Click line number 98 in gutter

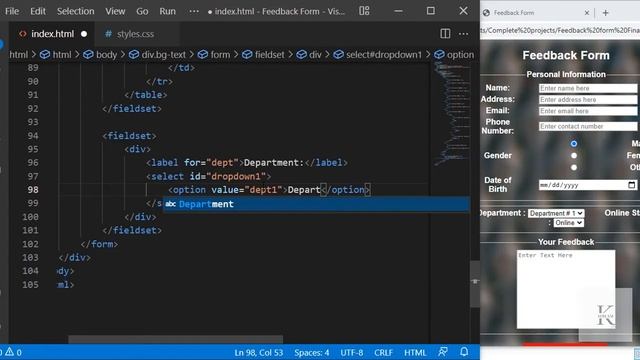tap(33, 190)
